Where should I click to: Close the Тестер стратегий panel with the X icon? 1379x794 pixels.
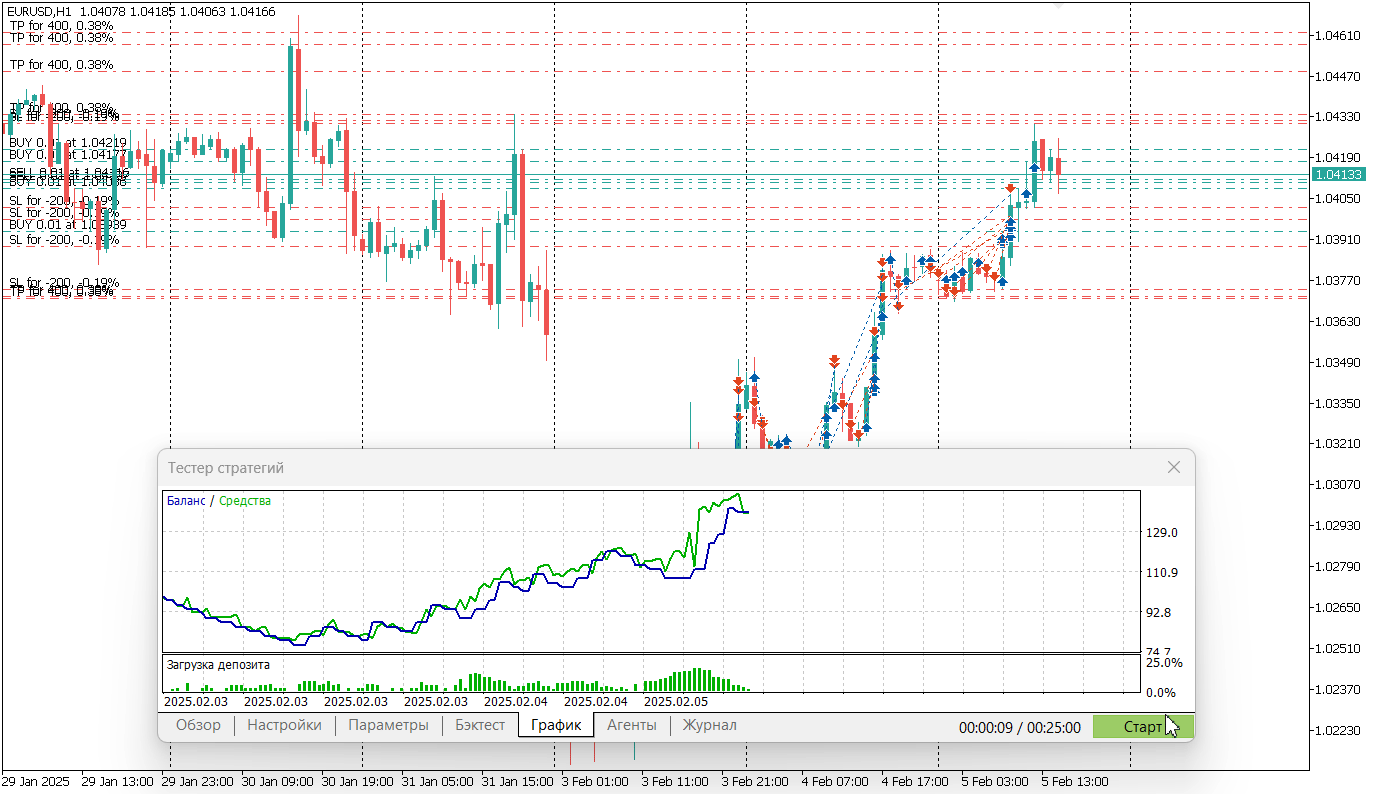(x=1173, y=467)
